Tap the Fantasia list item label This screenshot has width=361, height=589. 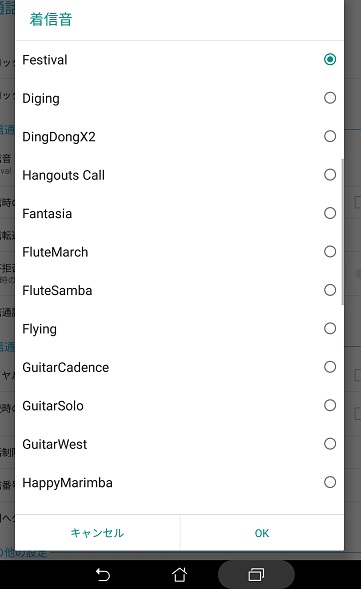(47, 214)
